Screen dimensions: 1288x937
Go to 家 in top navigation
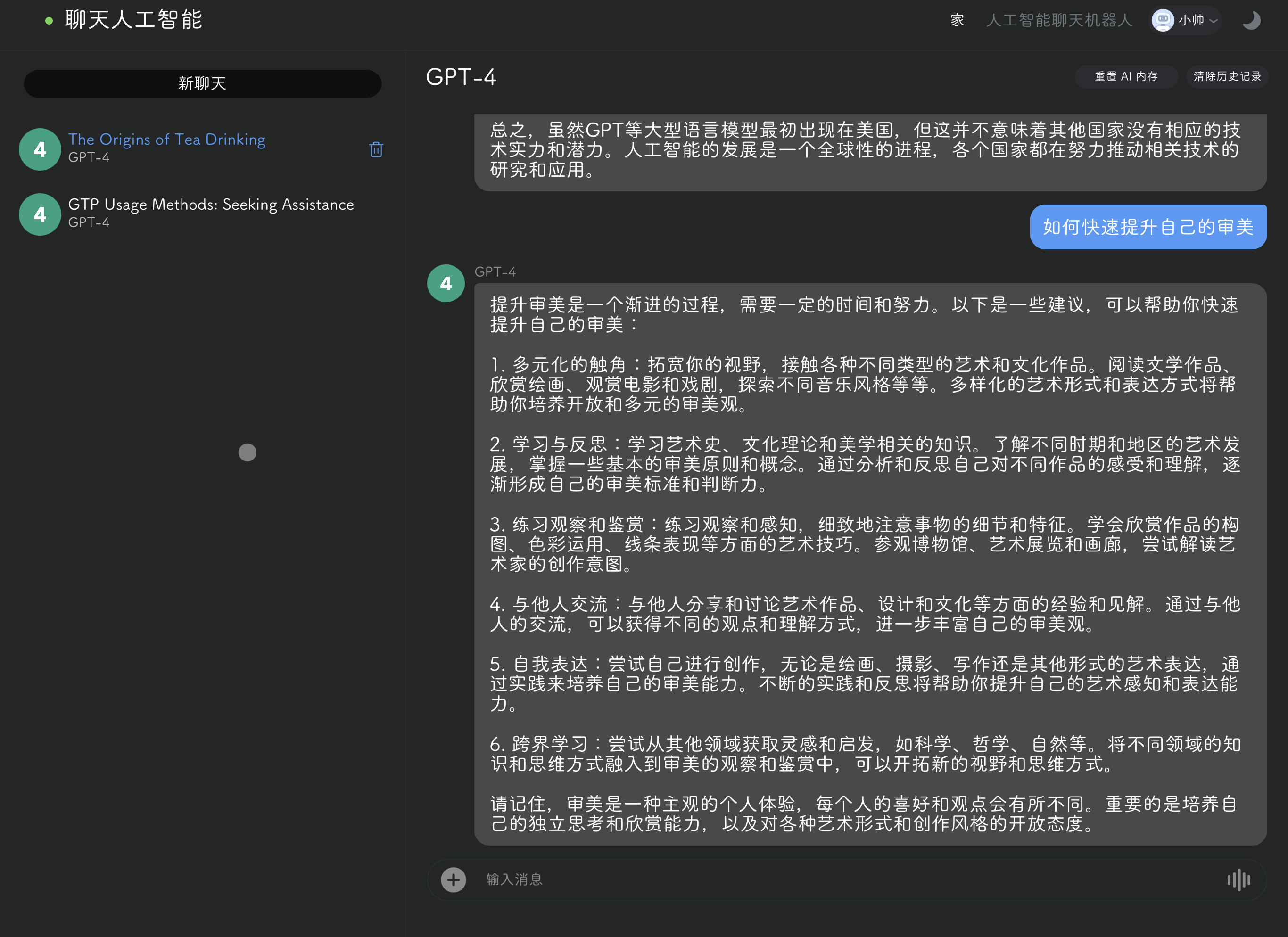(957, 20)
